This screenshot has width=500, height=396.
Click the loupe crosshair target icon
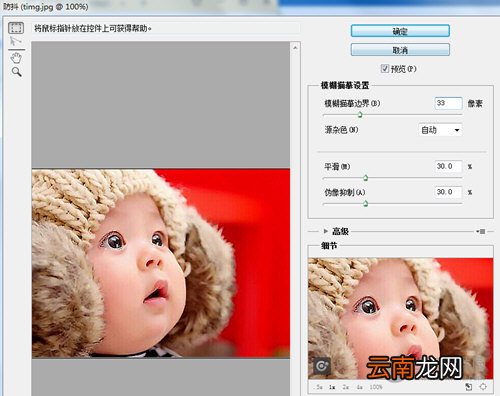click(483, 387)
